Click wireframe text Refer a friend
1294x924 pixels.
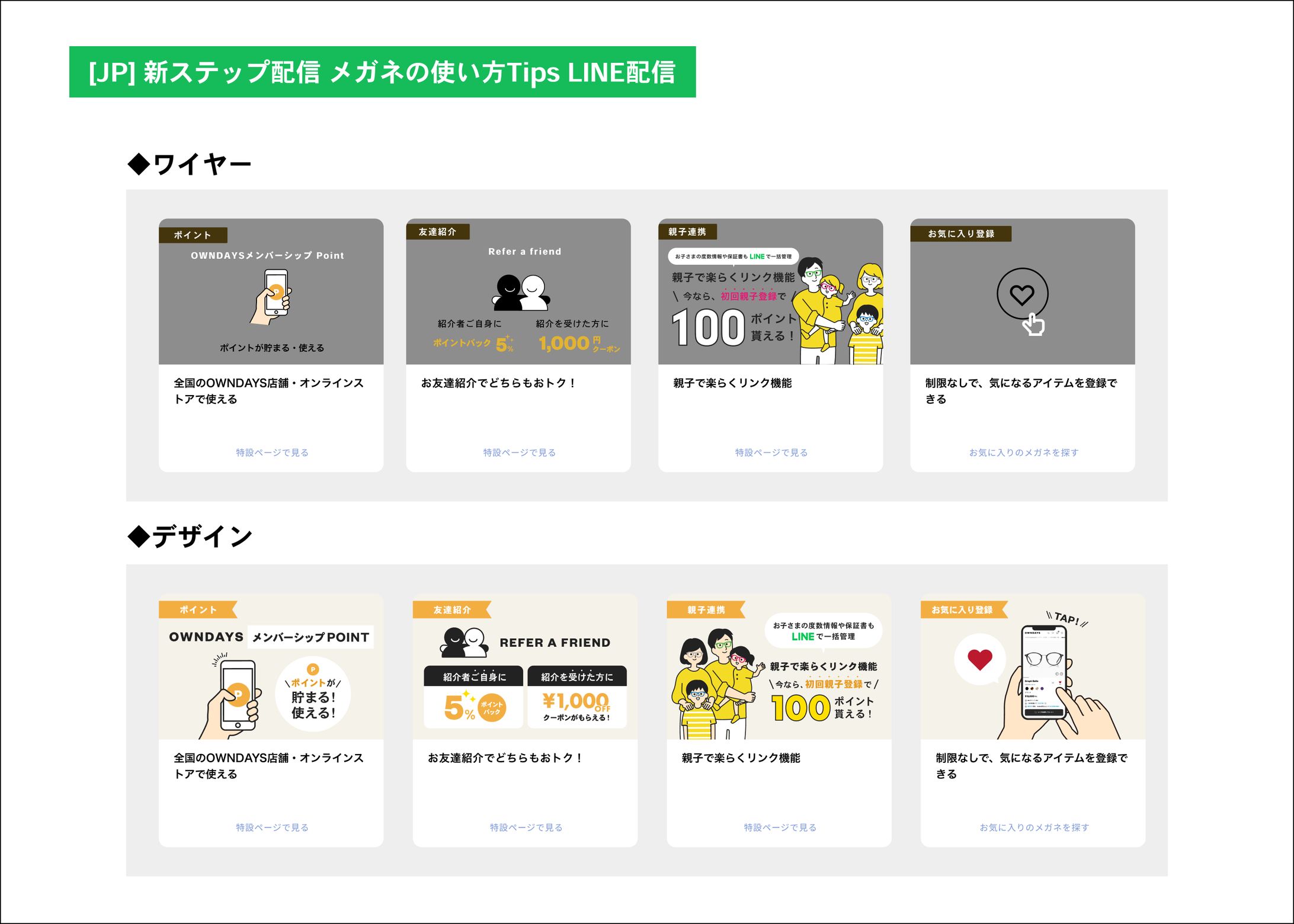(x=524, y=251)
